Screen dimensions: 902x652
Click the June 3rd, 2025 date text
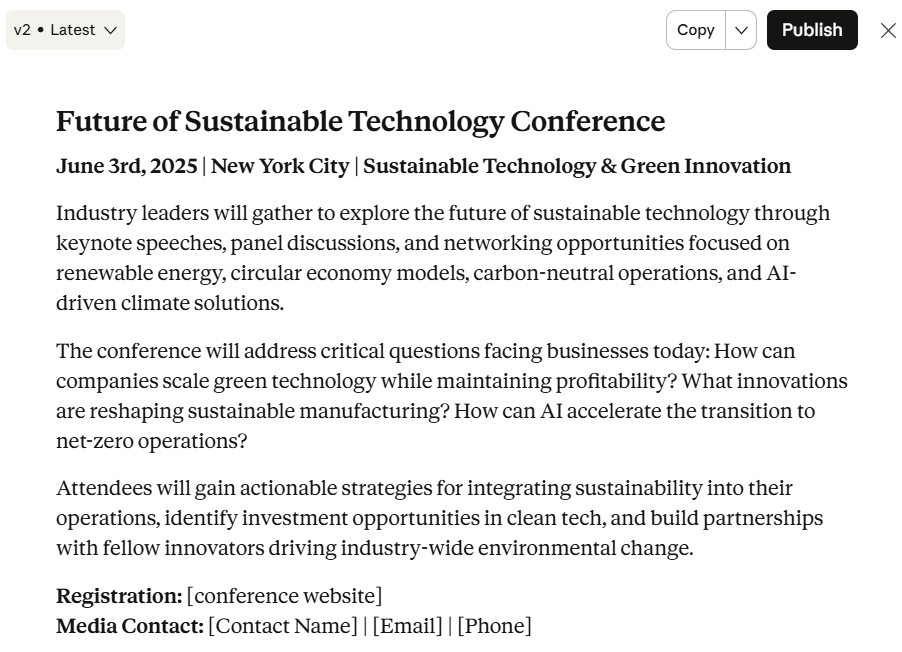click(x=126, y=166)
